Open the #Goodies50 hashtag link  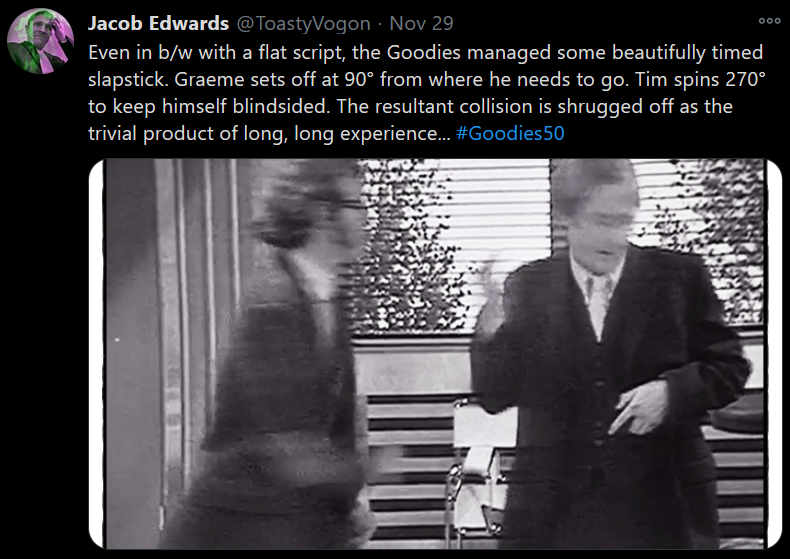point(510,133)
